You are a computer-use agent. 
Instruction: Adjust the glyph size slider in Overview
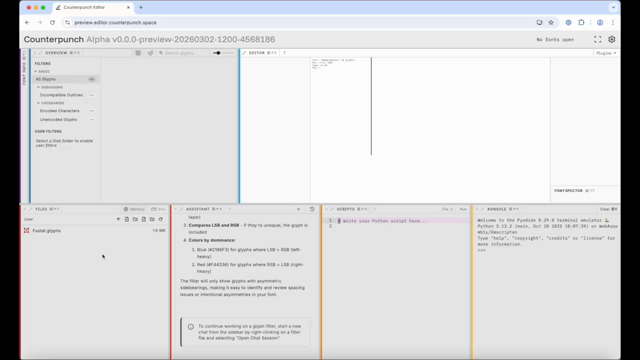coord(223,53)
